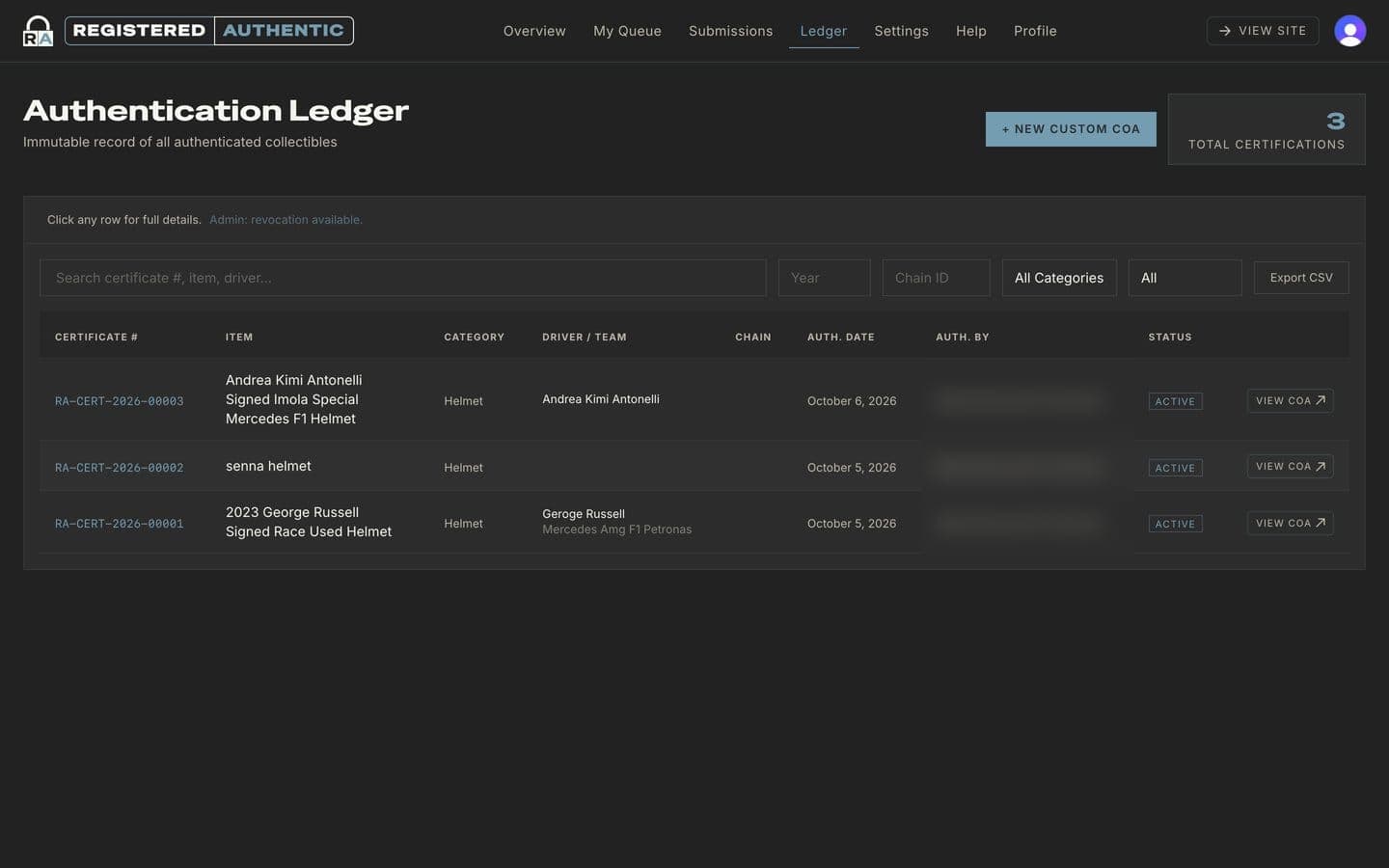Click the Active status badge for senna helmet

tap(1175, 468)
